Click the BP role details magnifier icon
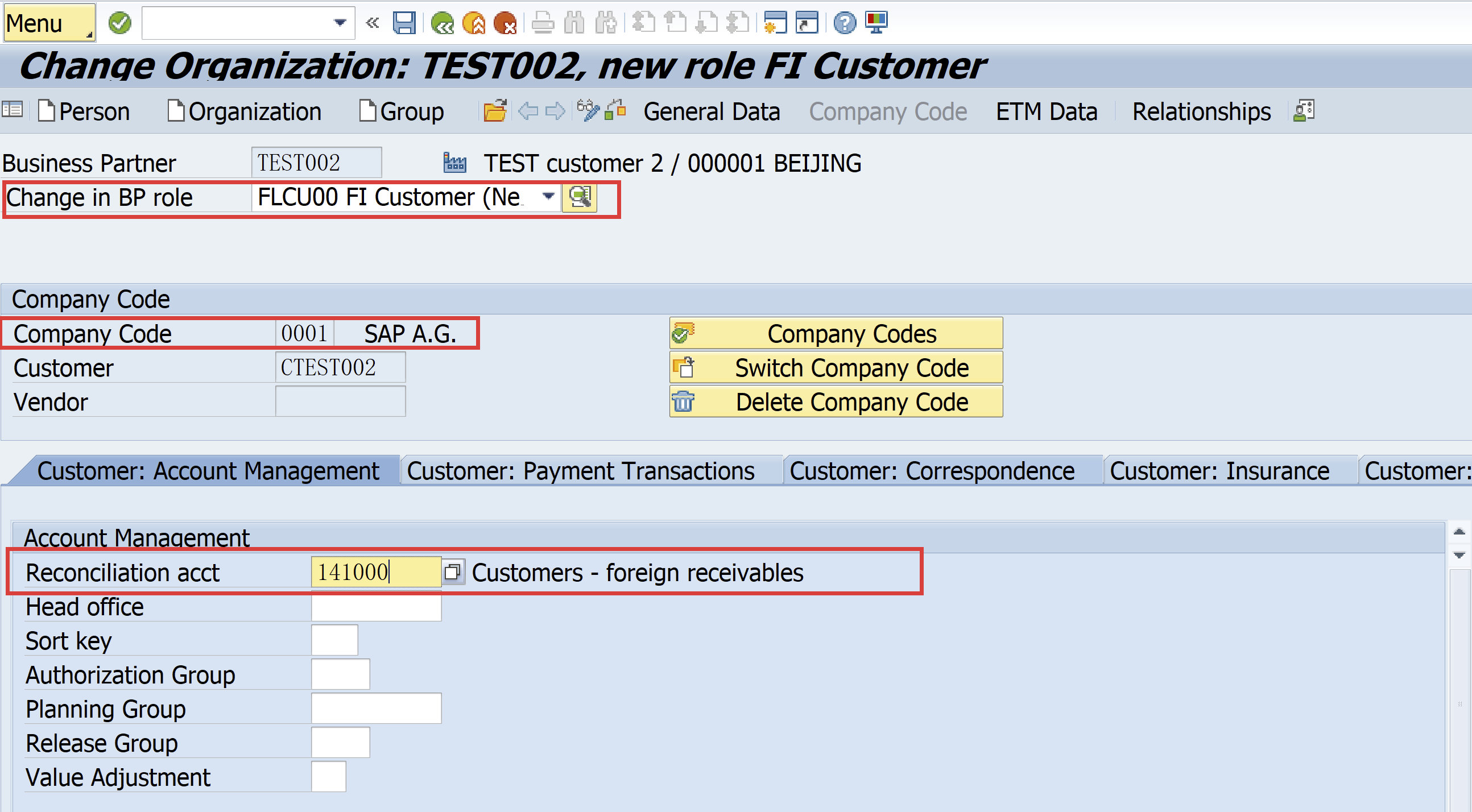Image resolution: width=1472 pixels, height=812 pixels. 580,197
